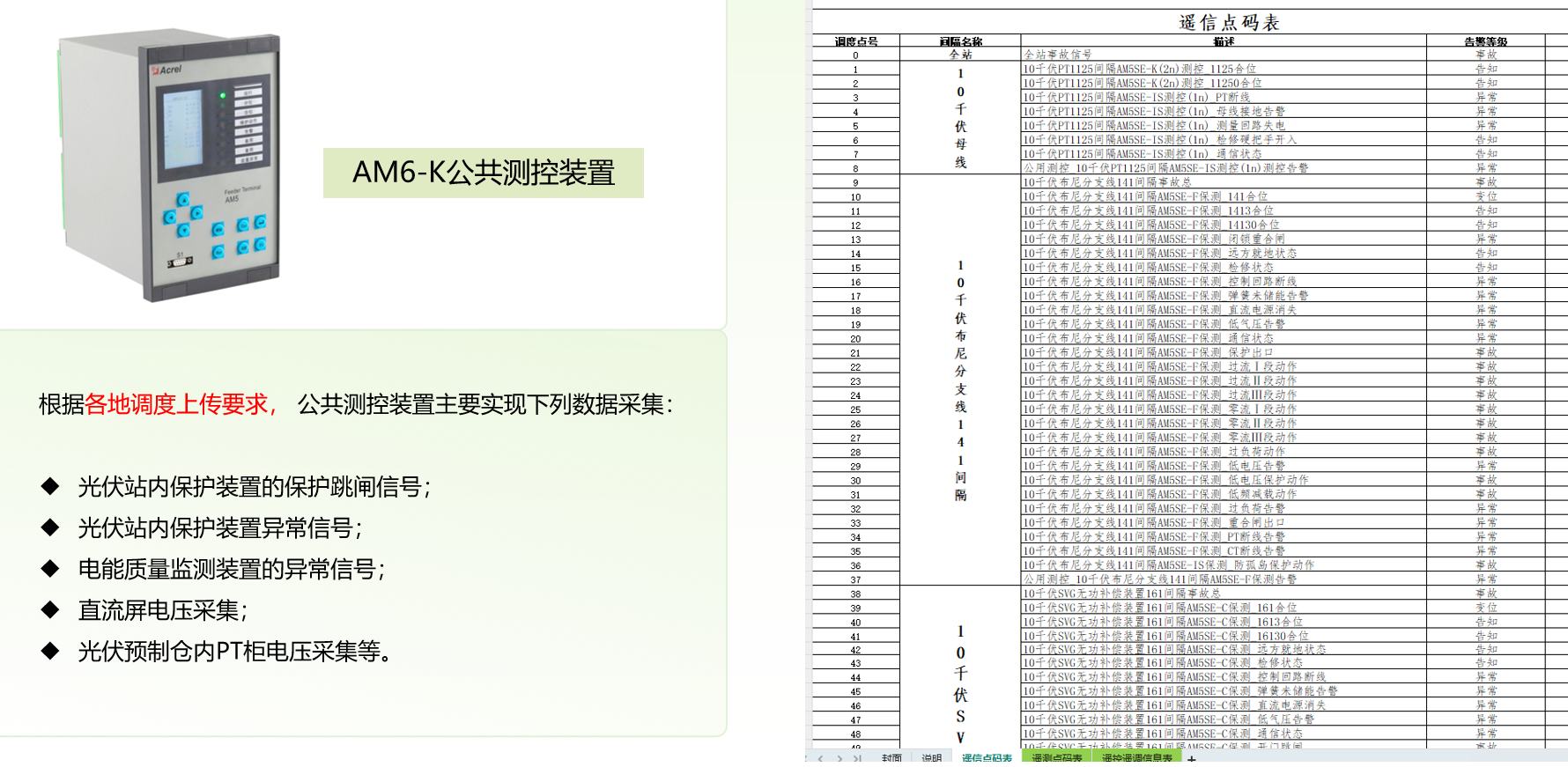The image size is (1568, 767).
Task: Click the cell ending in _PT断线 in row 3
Action: [1224, 97]
